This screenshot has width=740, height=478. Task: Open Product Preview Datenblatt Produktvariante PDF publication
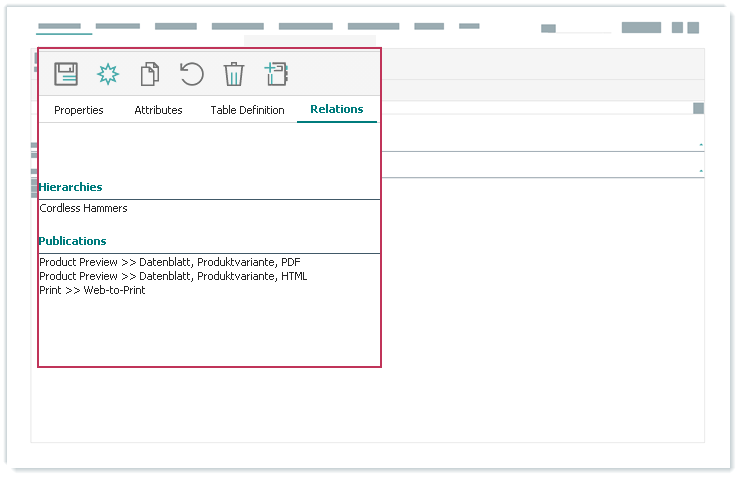point(170,262)
